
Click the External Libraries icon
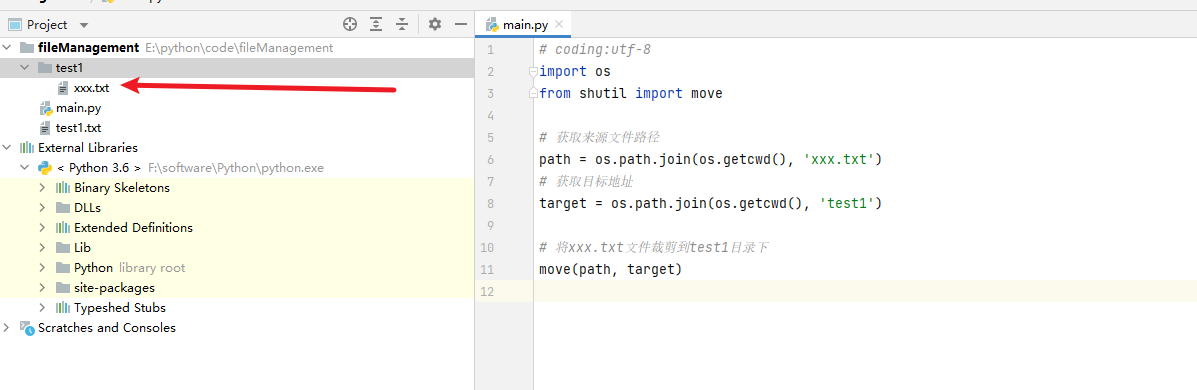[x=27, y=147]
